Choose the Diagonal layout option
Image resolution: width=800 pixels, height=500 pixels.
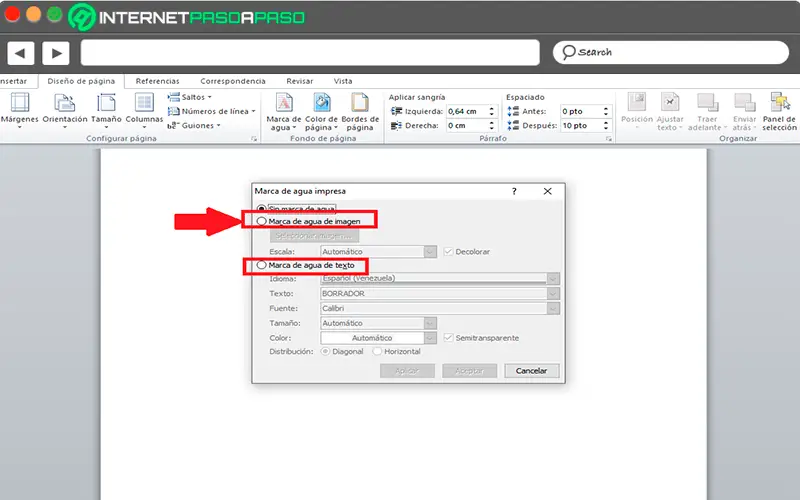[326, 352]
